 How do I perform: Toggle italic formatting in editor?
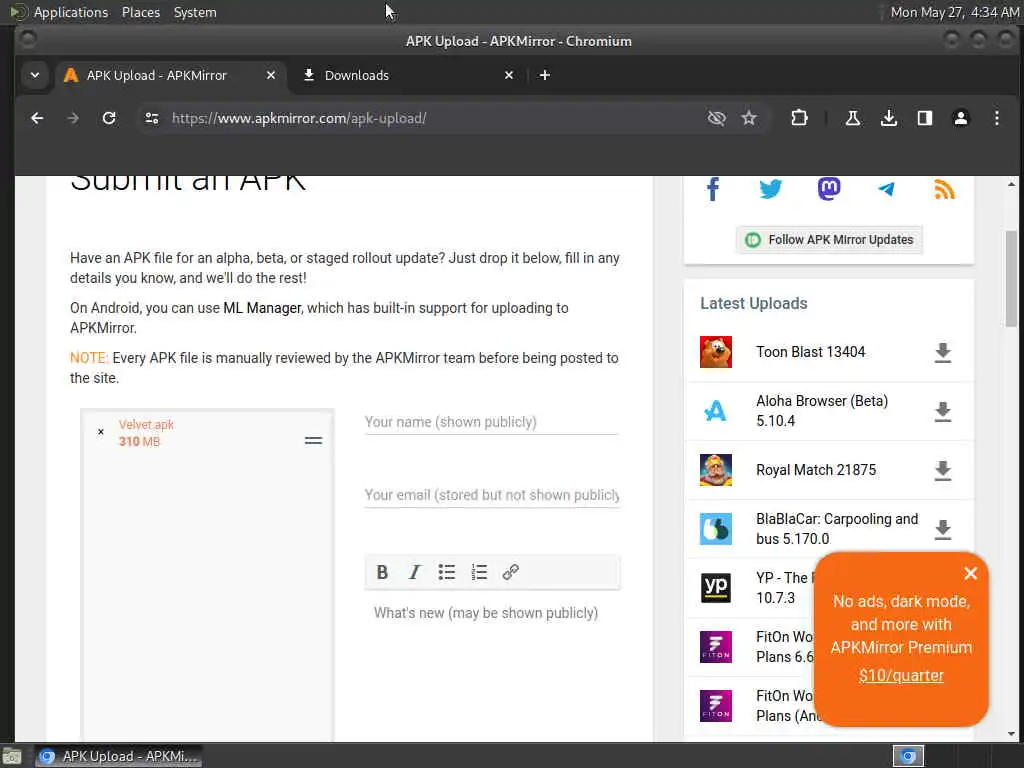click(x=414, y=573)
